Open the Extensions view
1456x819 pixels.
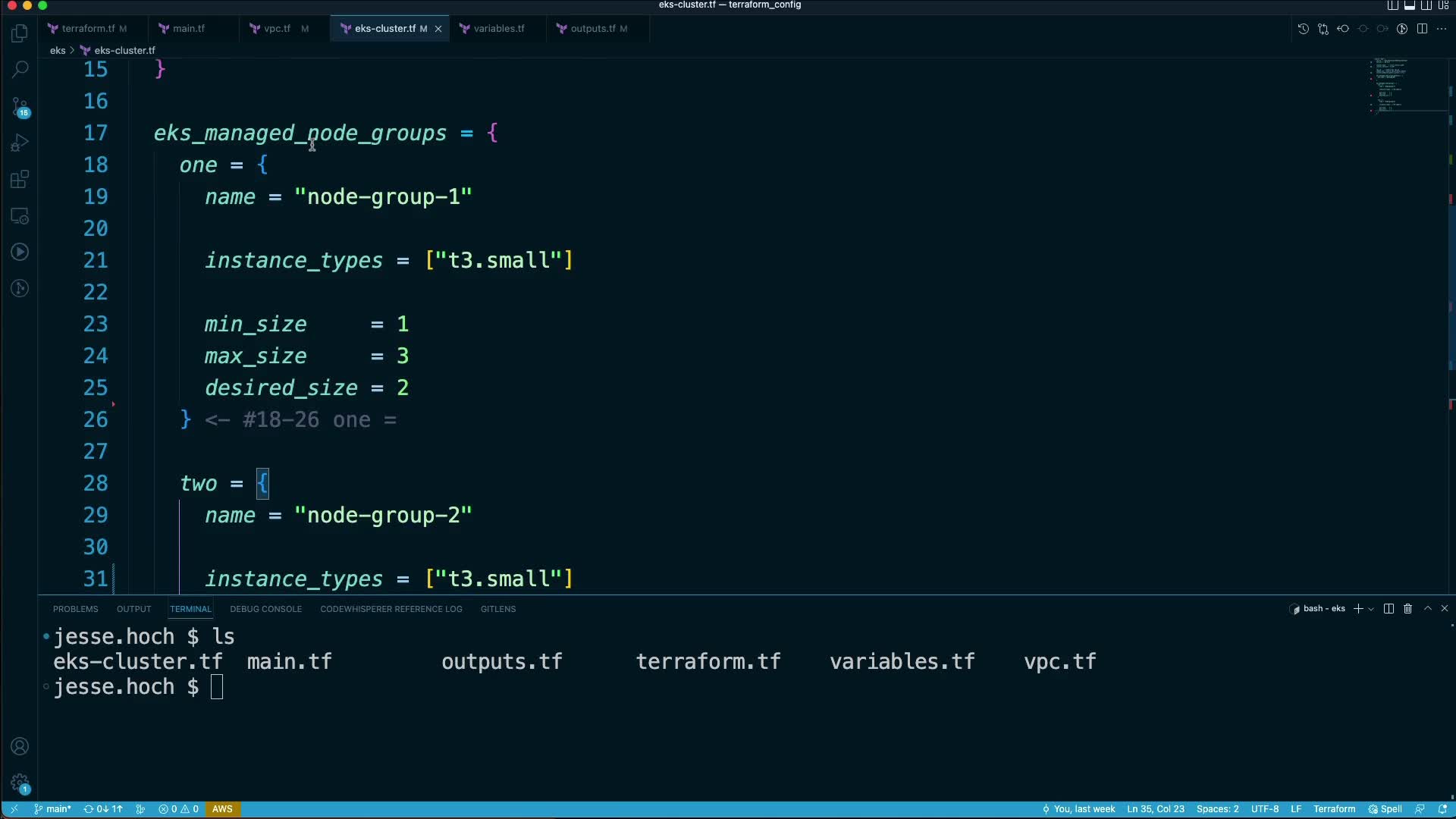point(20,180)
